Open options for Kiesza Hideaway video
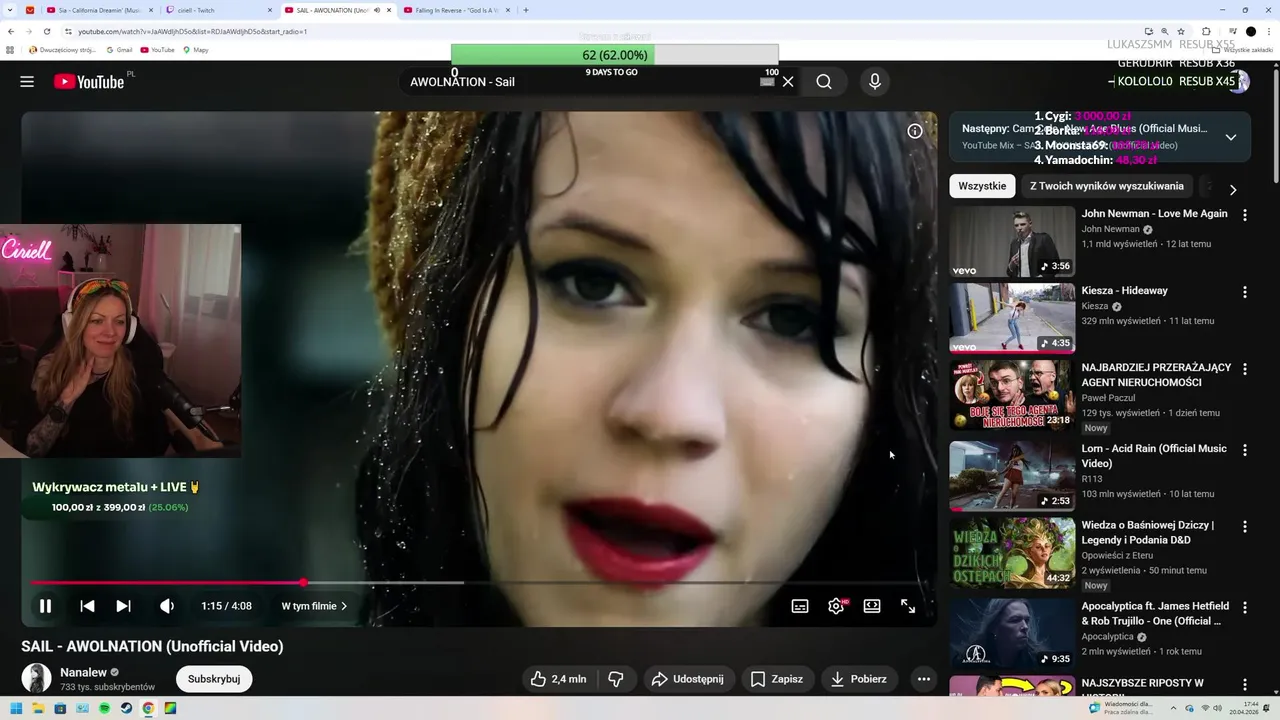 (1245, 292)
